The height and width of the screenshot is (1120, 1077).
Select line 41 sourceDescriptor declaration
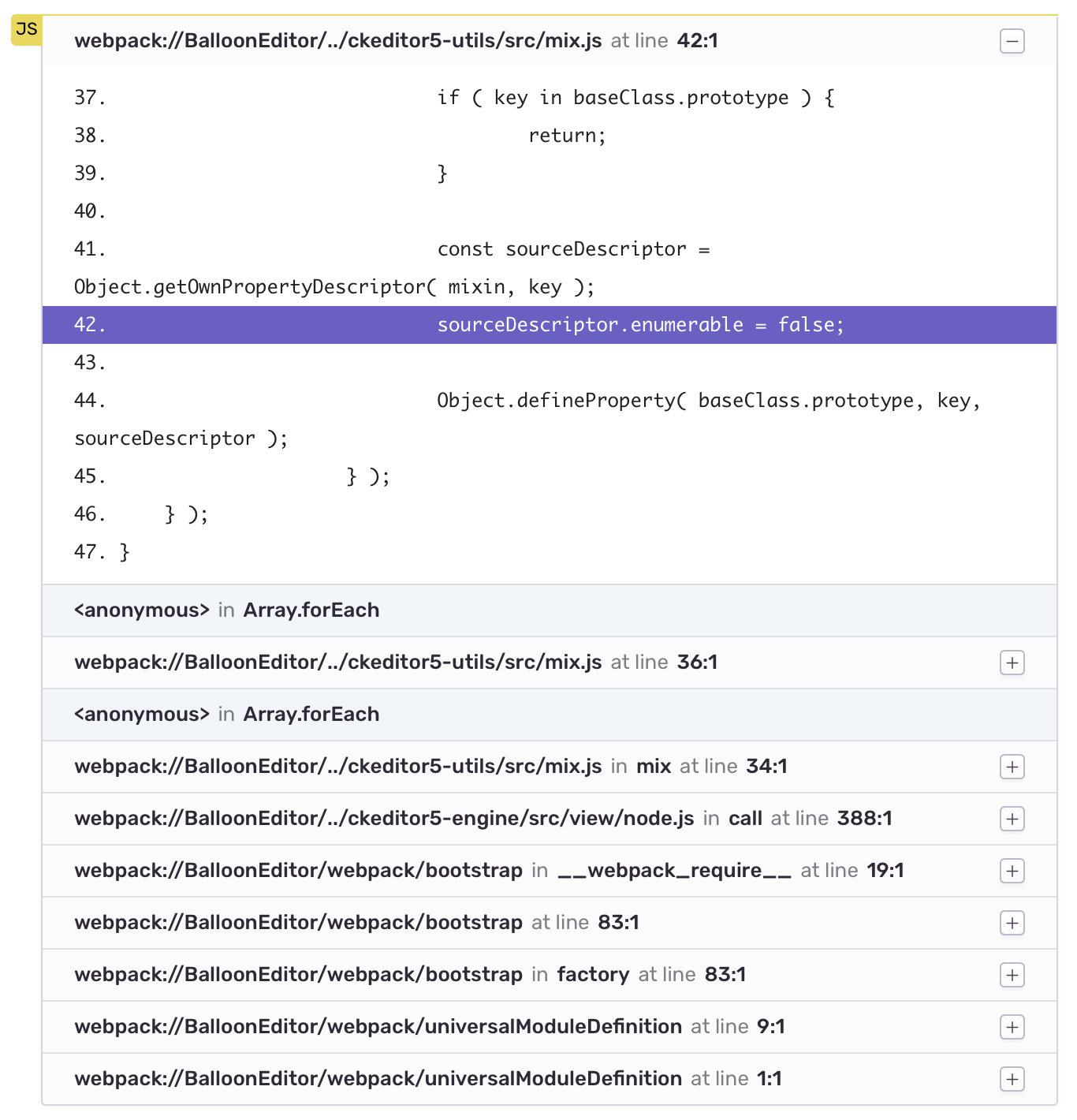[575, 248]
